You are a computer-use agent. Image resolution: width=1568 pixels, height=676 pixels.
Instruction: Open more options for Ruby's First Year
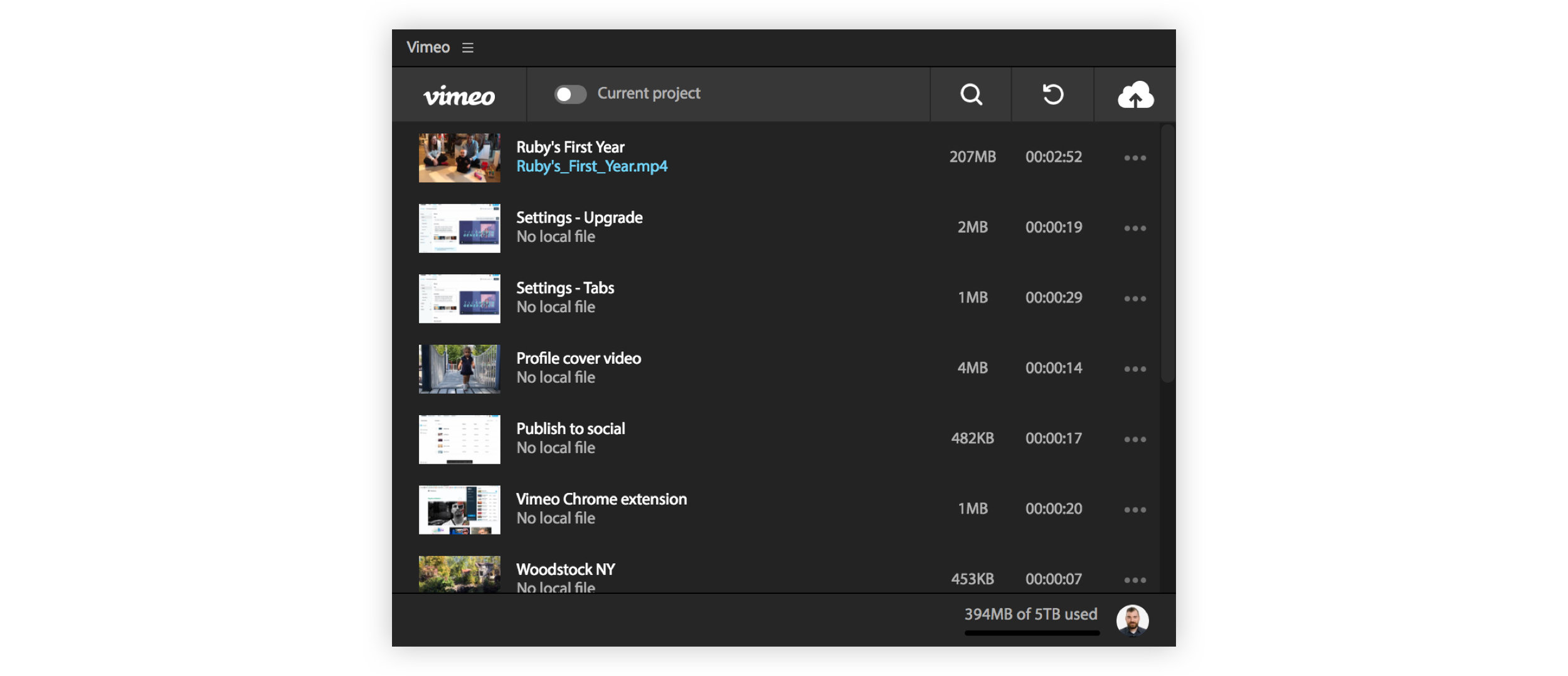(1135, 157)
